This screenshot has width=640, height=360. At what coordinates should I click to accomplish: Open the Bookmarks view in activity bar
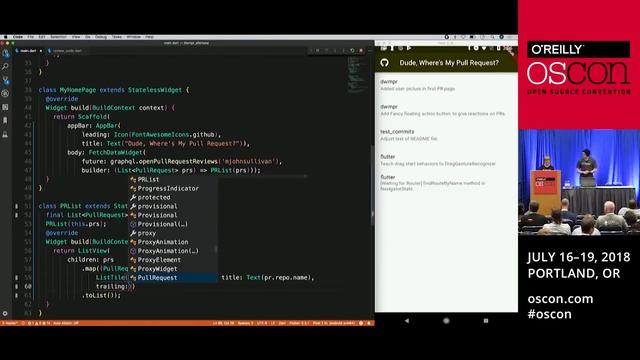5,120
